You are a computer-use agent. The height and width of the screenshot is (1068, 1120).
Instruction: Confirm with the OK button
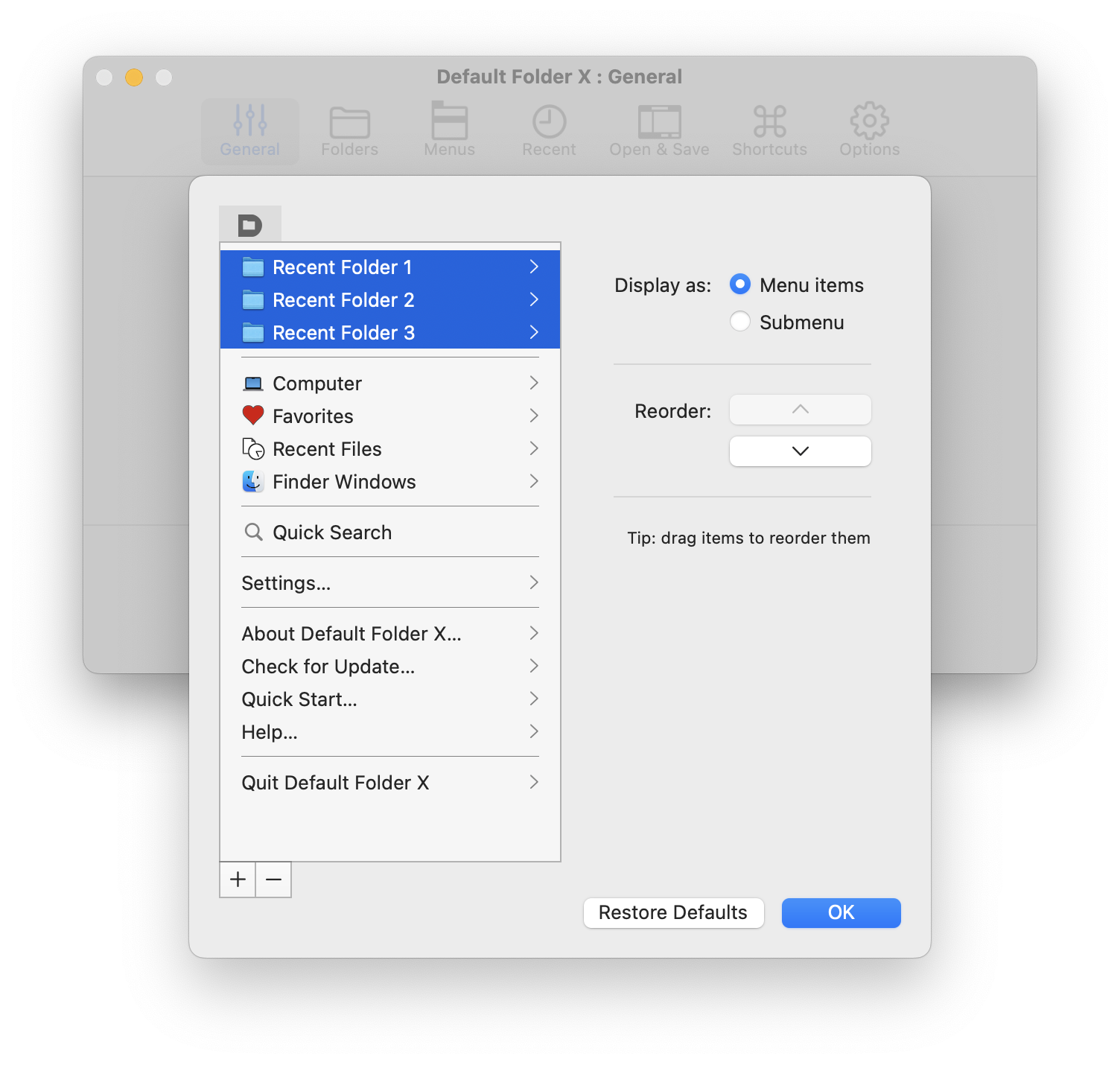coord(841,913)
